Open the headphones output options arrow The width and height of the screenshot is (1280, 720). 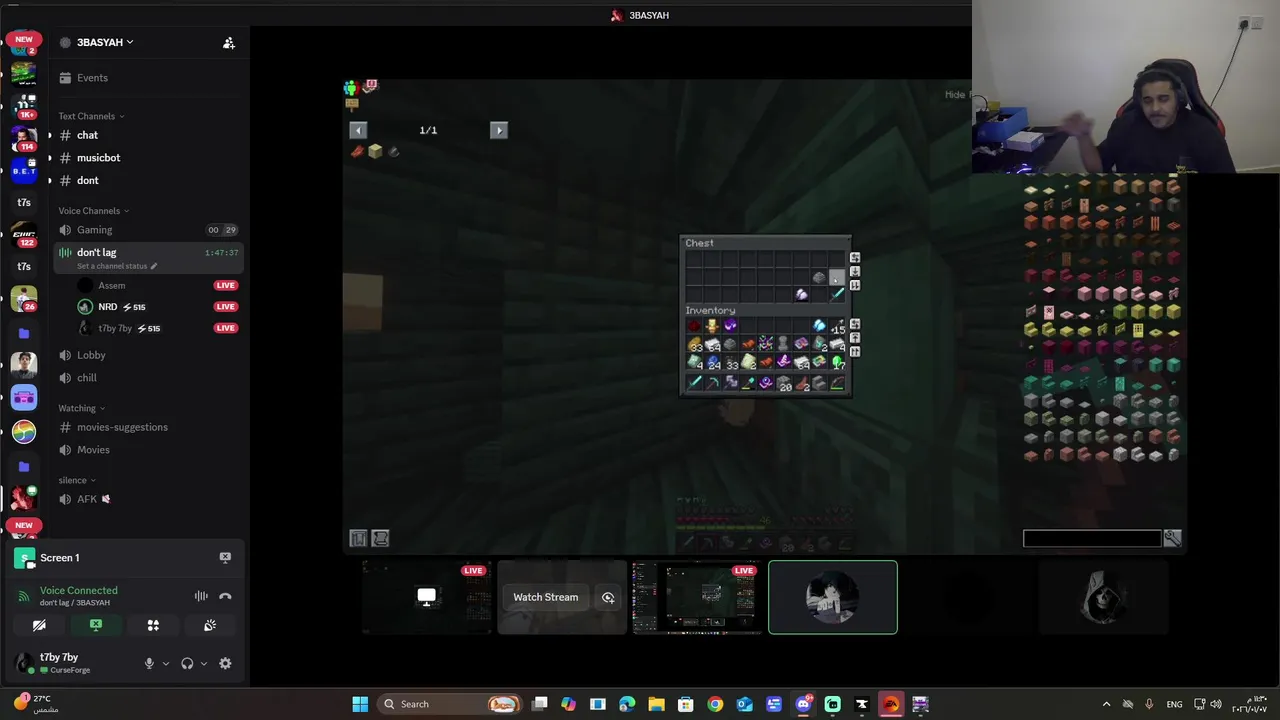204,663
